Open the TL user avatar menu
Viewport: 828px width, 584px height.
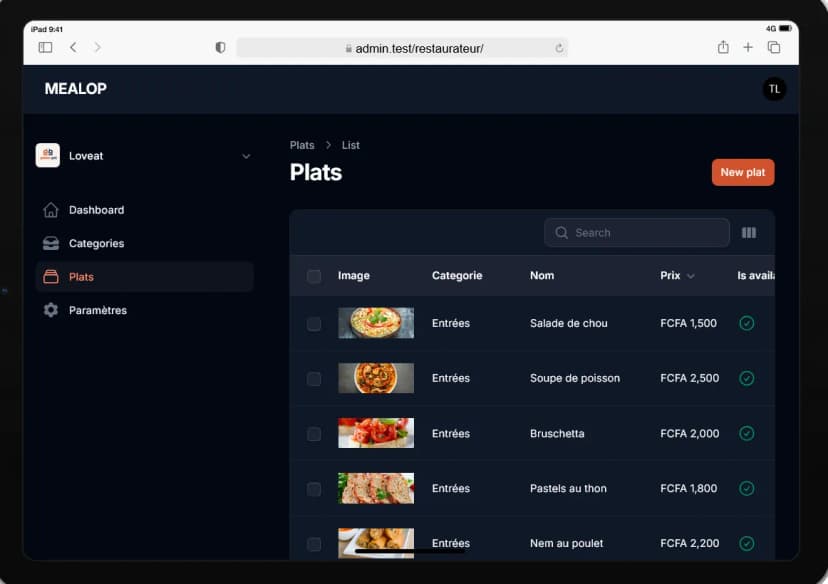(x=775, y=89)
